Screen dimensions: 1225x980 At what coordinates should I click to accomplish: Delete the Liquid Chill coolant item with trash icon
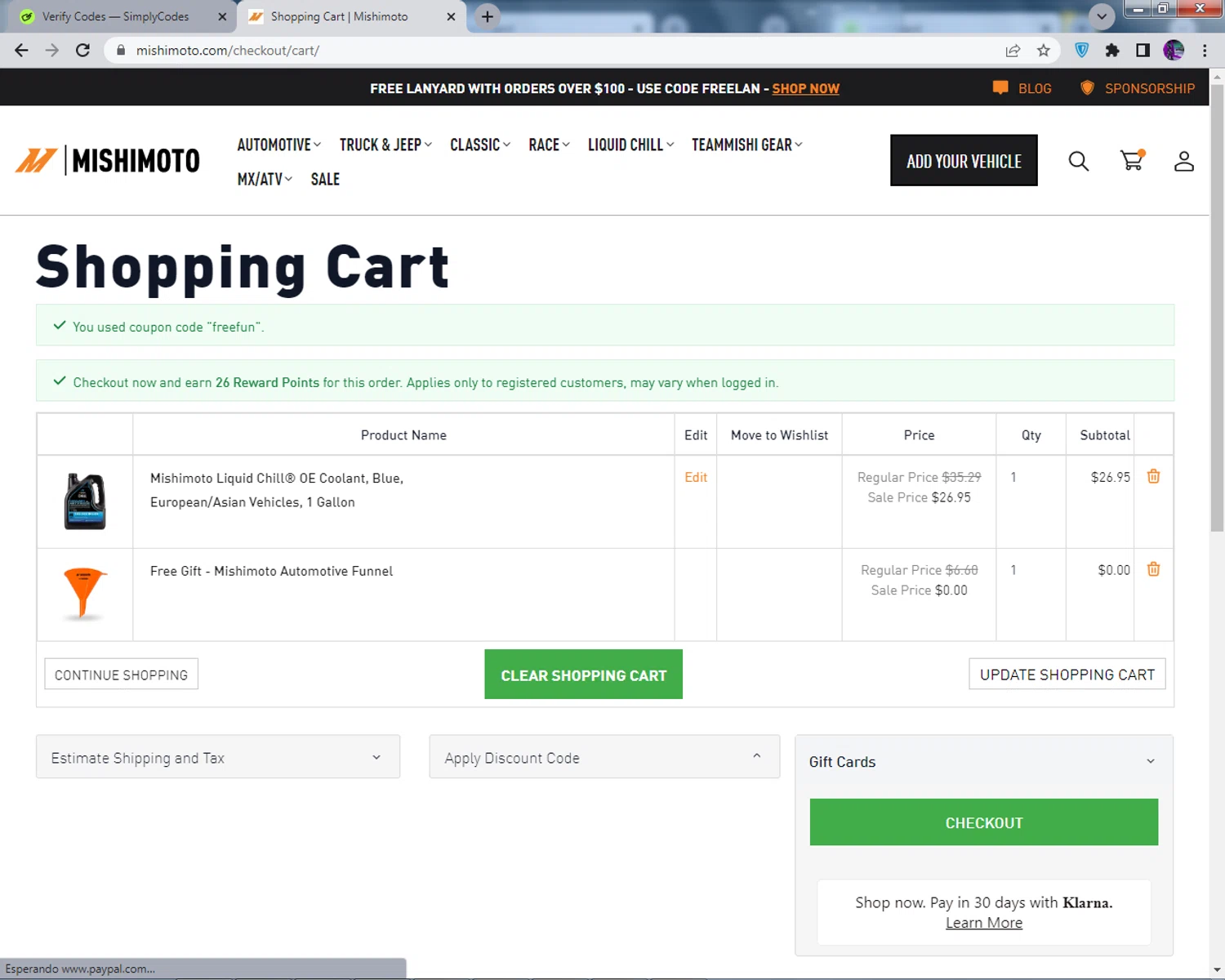coord(1153,476)
